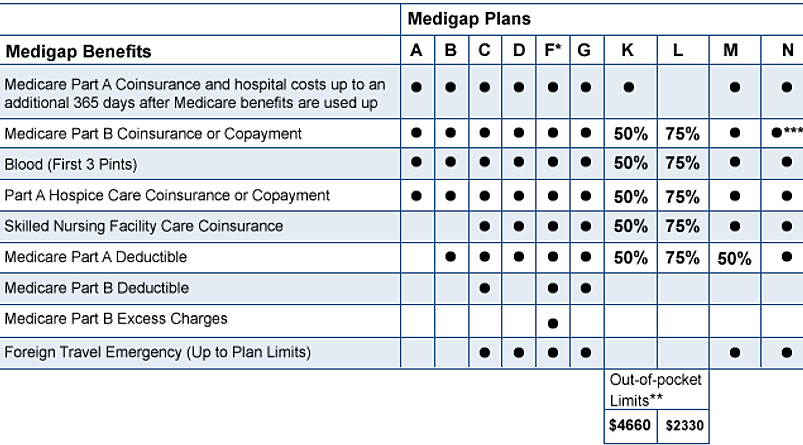
Task: Click the Plan A column header
Action: pos(416,50)
